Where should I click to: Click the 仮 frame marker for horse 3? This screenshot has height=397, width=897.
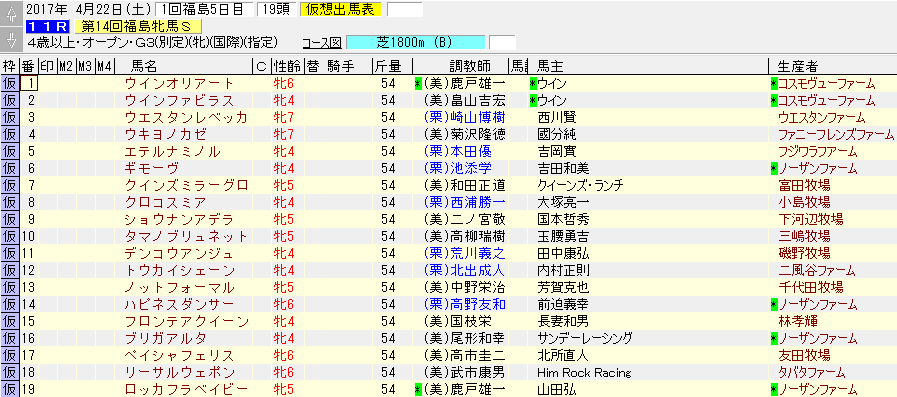[x=10, y=118]
